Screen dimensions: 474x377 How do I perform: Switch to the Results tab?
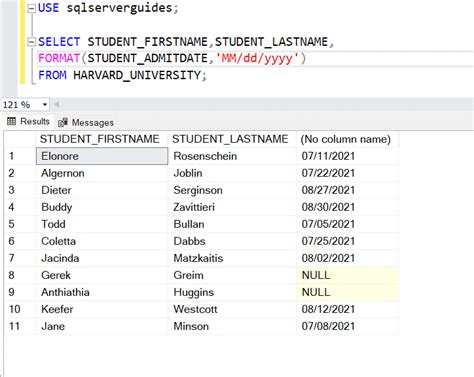pos(28,121)
